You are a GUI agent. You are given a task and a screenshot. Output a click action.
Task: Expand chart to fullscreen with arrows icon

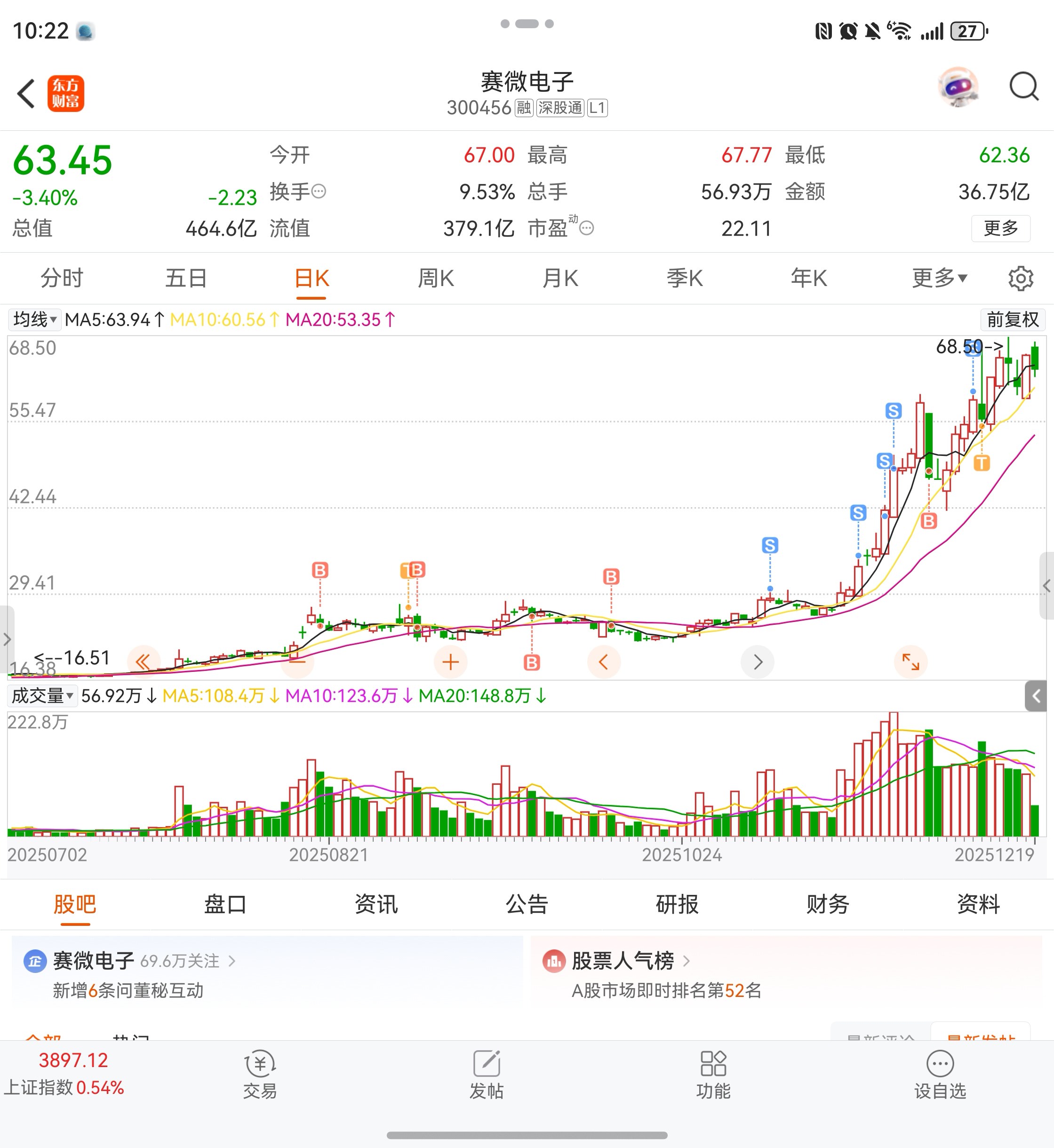[910, 662]
